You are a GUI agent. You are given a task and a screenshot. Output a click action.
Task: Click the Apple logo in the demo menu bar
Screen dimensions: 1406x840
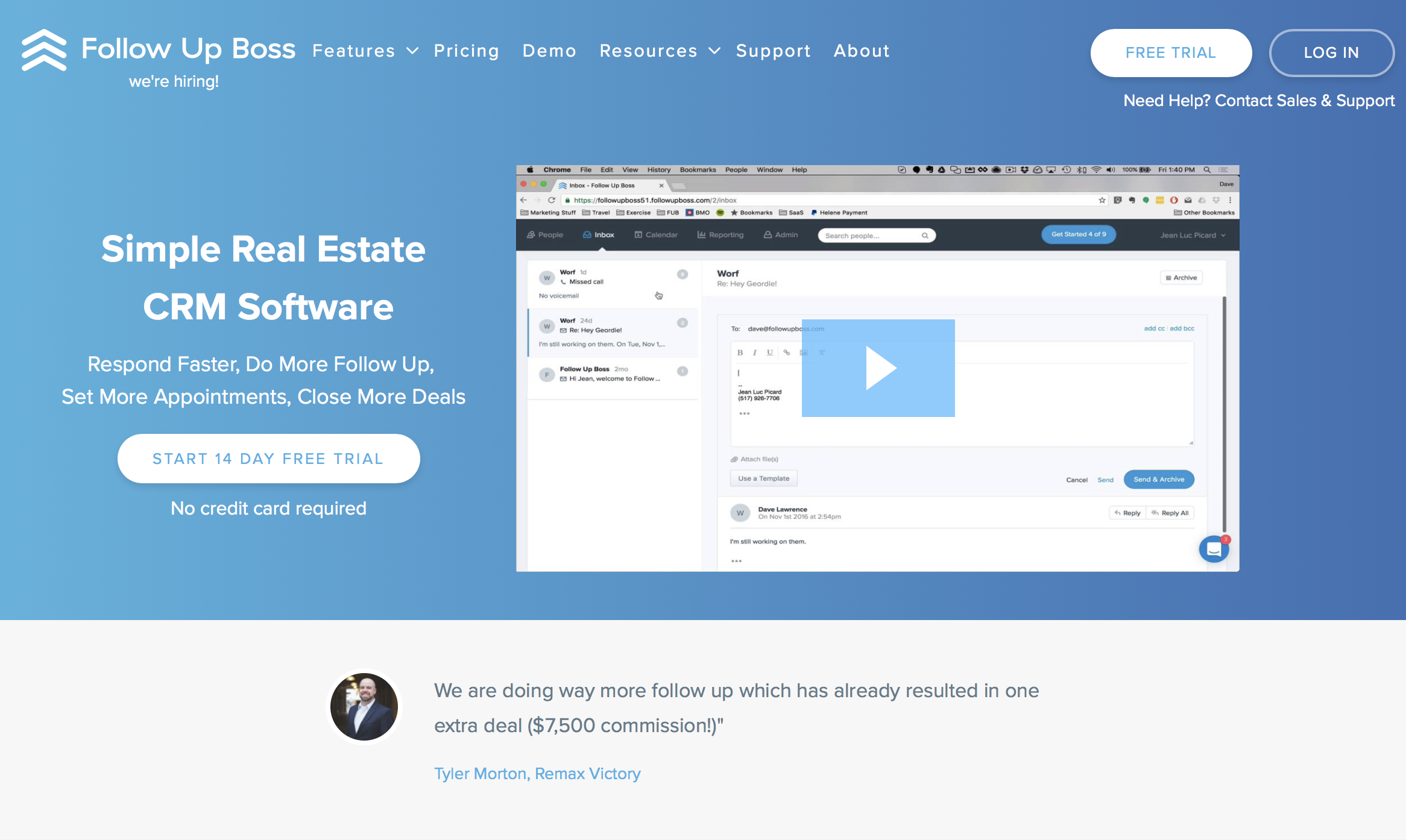pos(530,170)
